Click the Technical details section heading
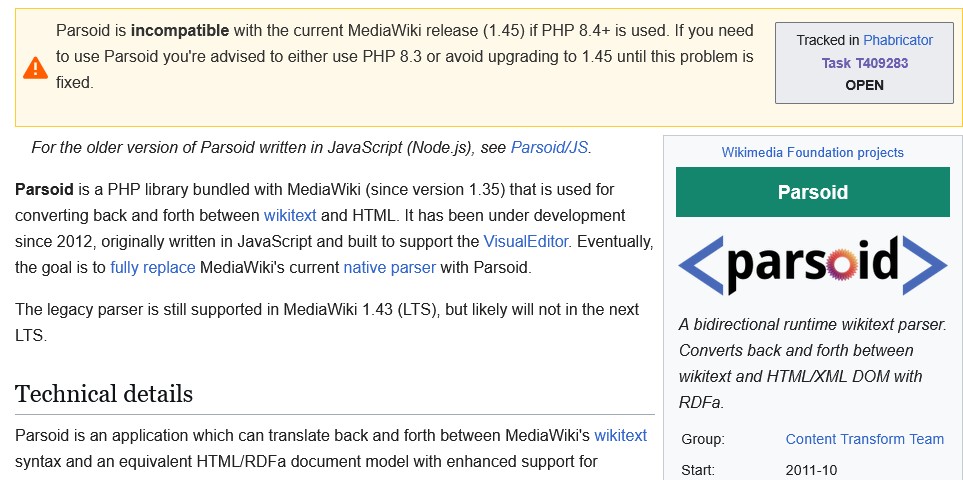This screenshot has width=963, height=480. (x=104, y=393)
